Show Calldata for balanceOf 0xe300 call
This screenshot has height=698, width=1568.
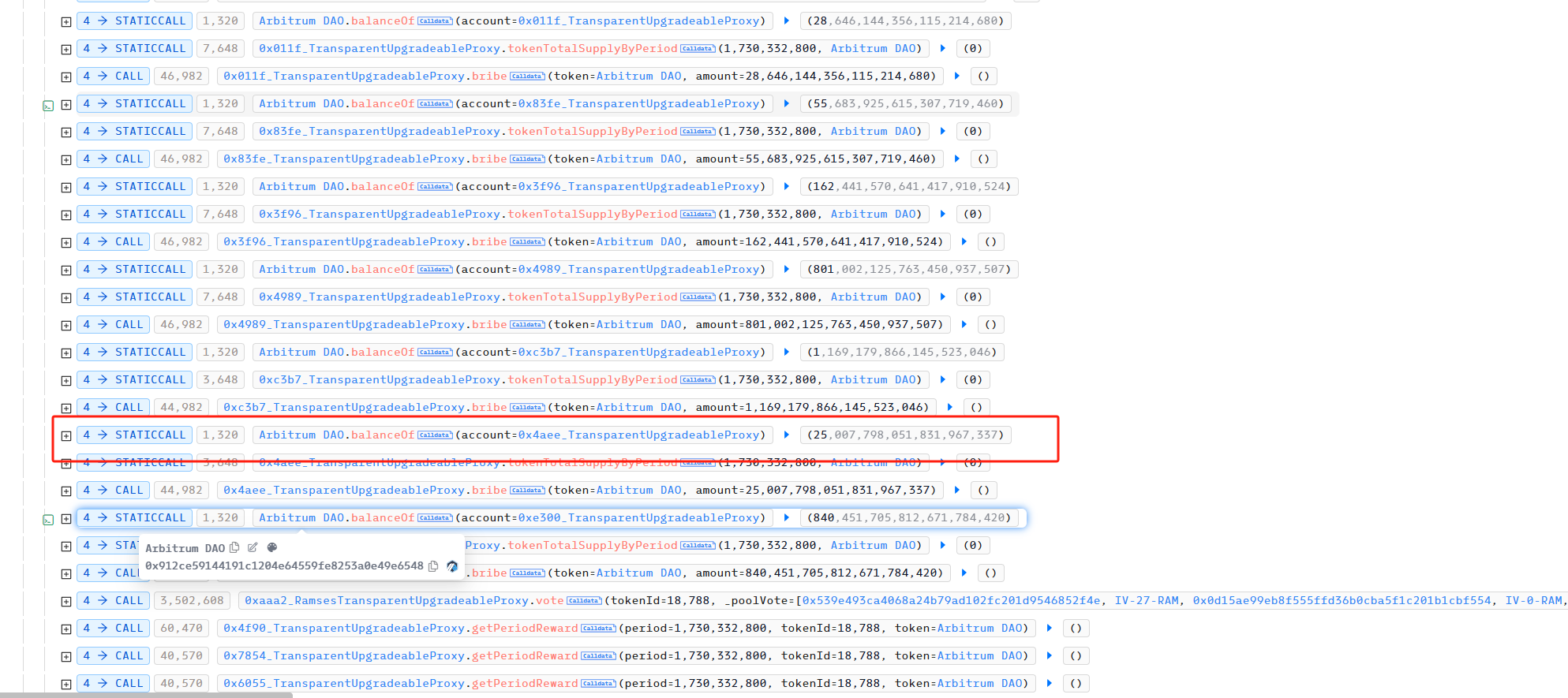click(435, 518)
